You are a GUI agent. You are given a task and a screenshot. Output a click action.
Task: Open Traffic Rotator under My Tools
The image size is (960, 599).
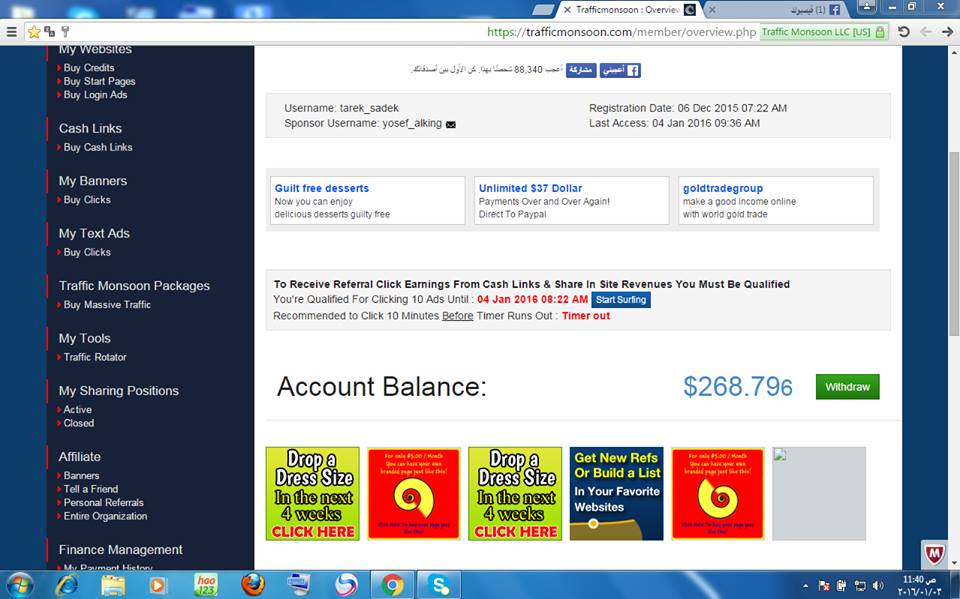(x=95, y=357)
